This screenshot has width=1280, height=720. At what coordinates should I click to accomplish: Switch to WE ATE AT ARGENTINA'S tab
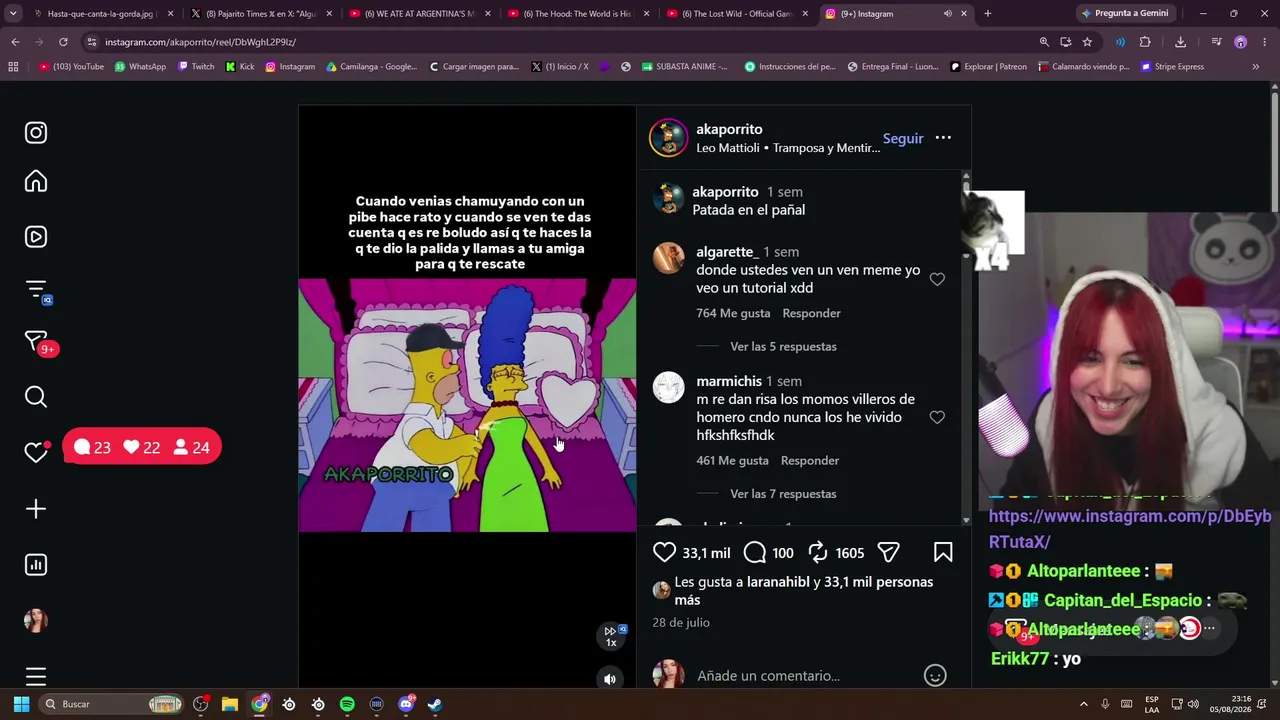click(419, 14)
